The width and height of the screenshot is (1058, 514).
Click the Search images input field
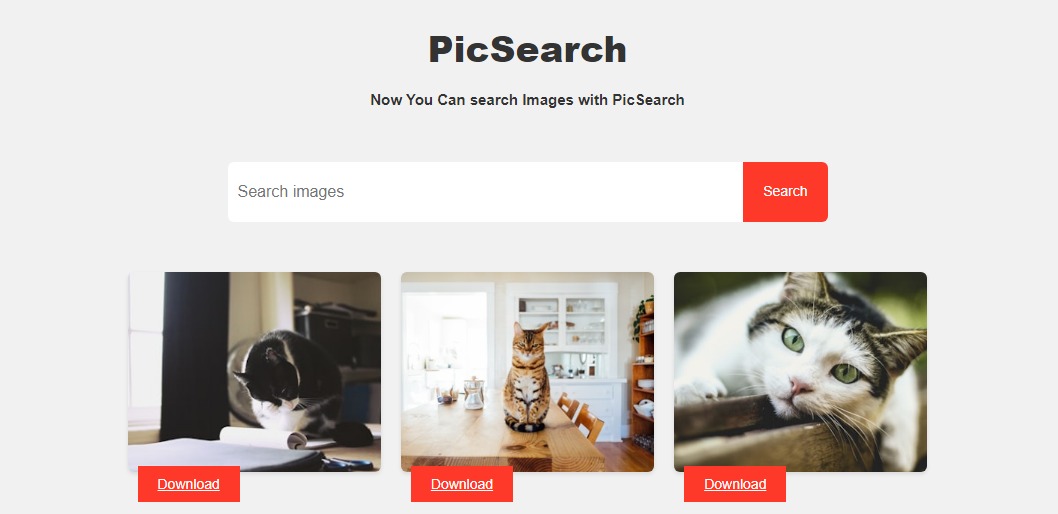coord(485,192)
